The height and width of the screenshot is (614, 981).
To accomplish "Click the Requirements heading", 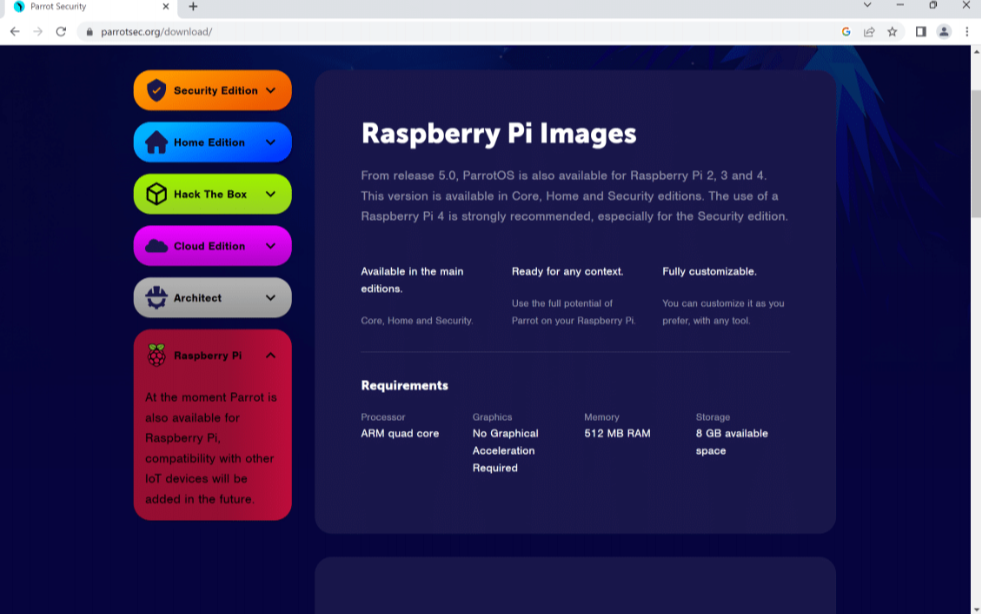I will coord(404,386).
